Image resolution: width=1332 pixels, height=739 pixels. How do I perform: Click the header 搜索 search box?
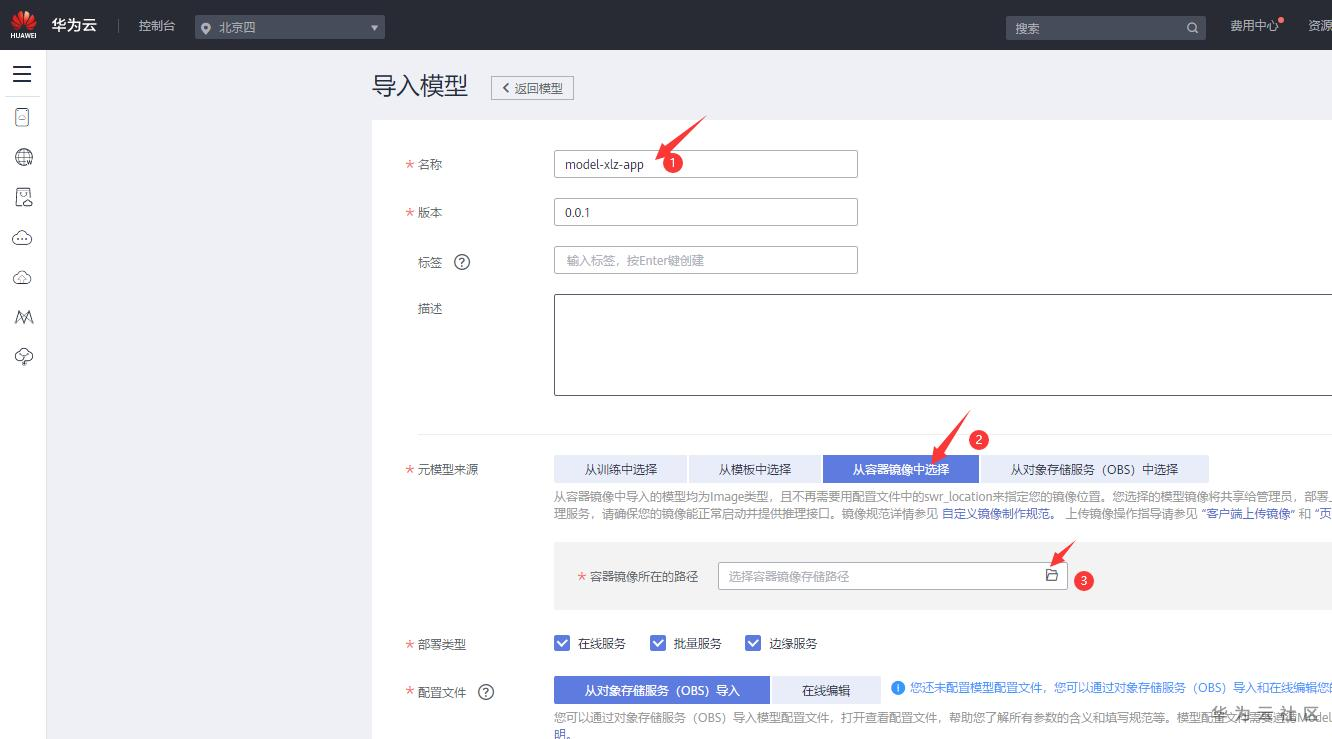[1105, 28]
